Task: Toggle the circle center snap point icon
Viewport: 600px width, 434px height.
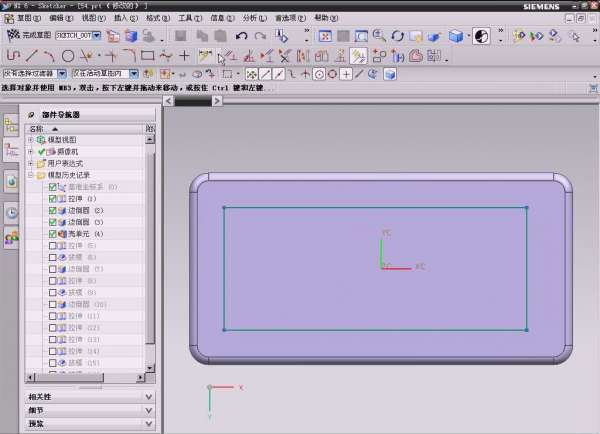Action: pos(319,74)
